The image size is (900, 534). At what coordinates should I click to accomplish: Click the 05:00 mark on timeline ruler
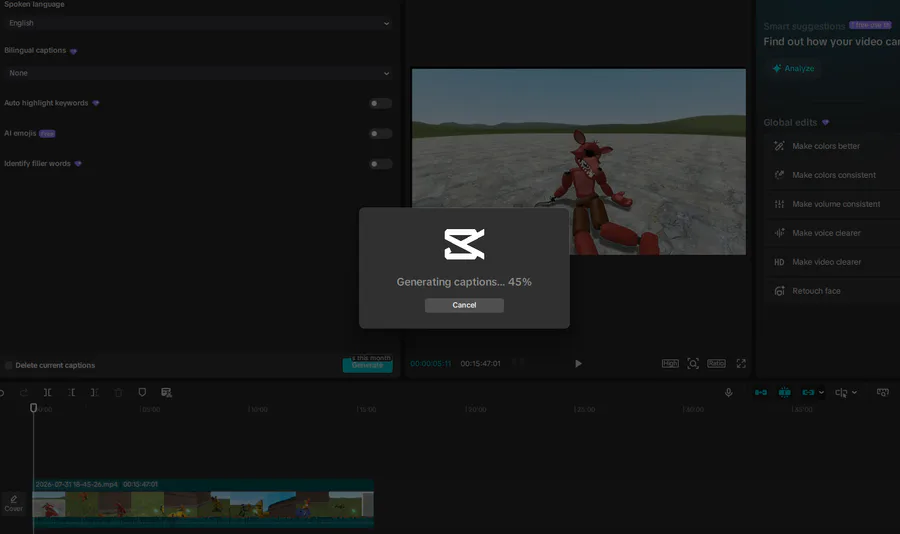pos(151,409)
